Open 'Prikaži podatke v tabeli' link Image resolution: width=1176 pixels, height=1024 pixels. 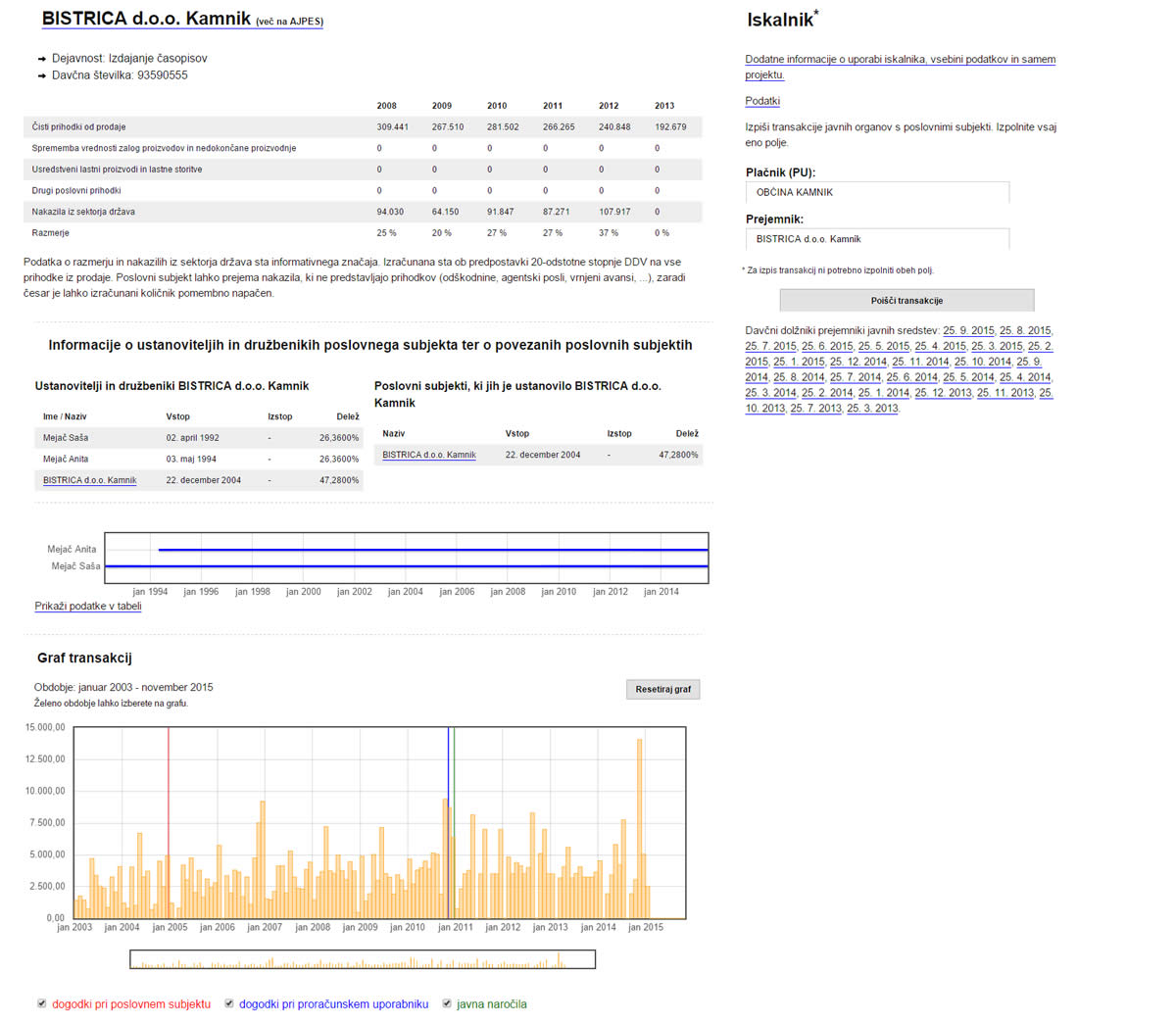pos(88,607)
